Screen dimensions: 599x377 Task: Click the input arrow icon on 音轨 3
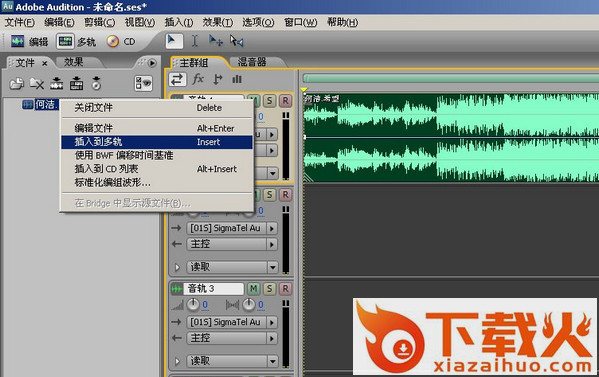[x=176, y=322]
